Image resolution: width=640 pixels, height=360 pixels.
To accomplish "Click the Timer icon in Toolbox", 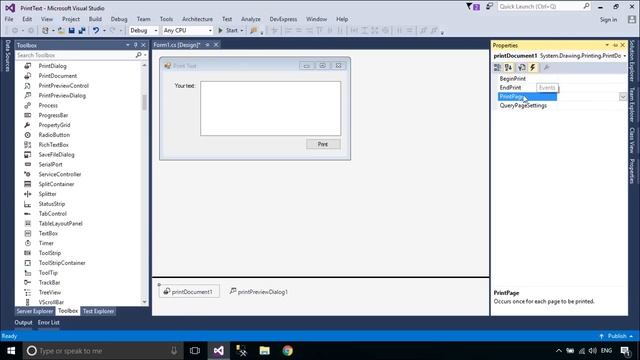I will [27, 243].
